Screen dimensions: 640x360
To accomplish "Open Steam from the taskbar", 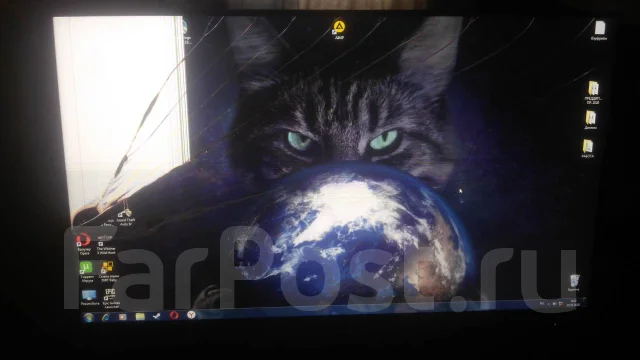I will (x=157, y=316).
